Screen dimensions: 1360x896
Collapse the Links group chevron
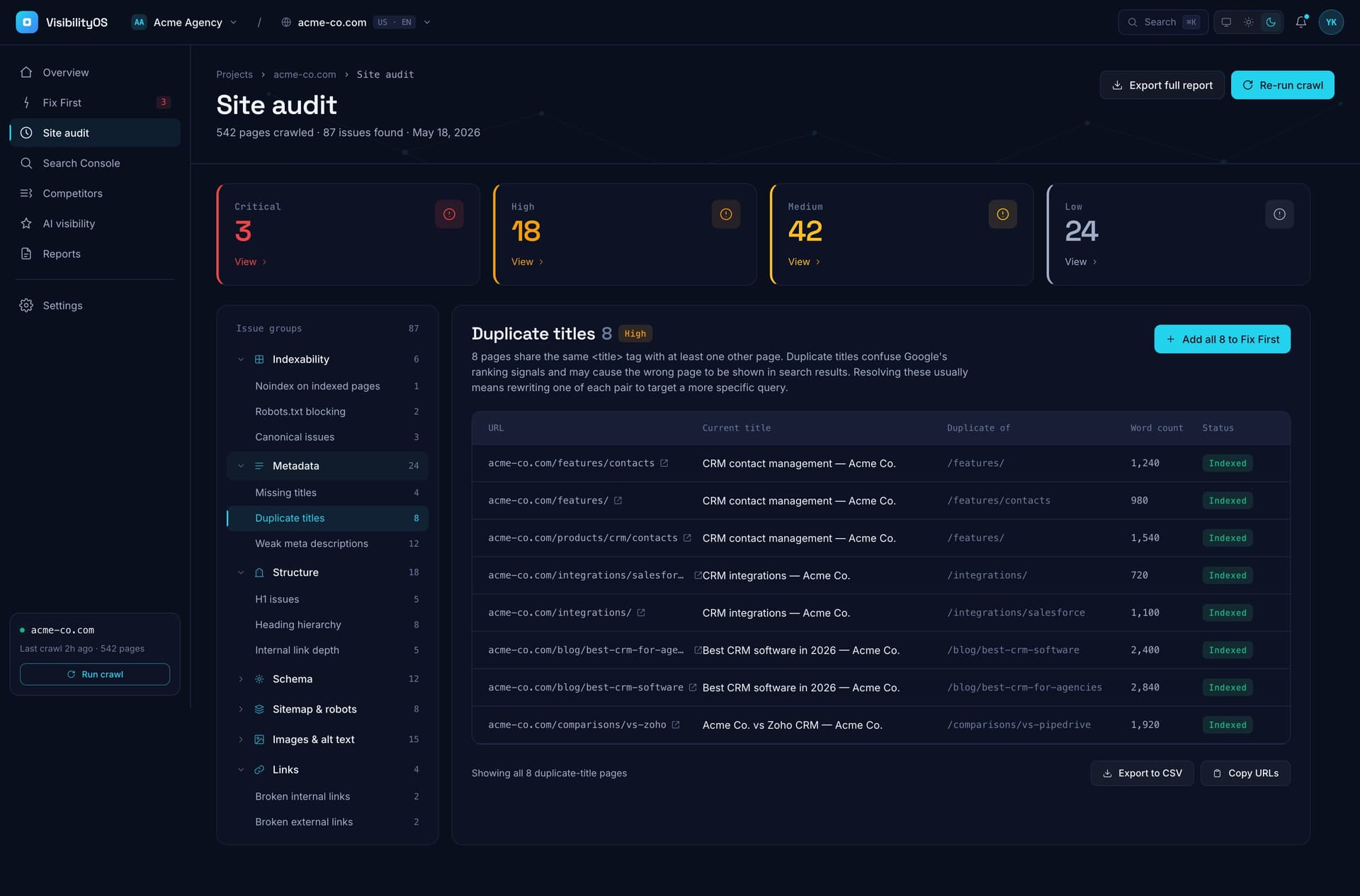241,769
